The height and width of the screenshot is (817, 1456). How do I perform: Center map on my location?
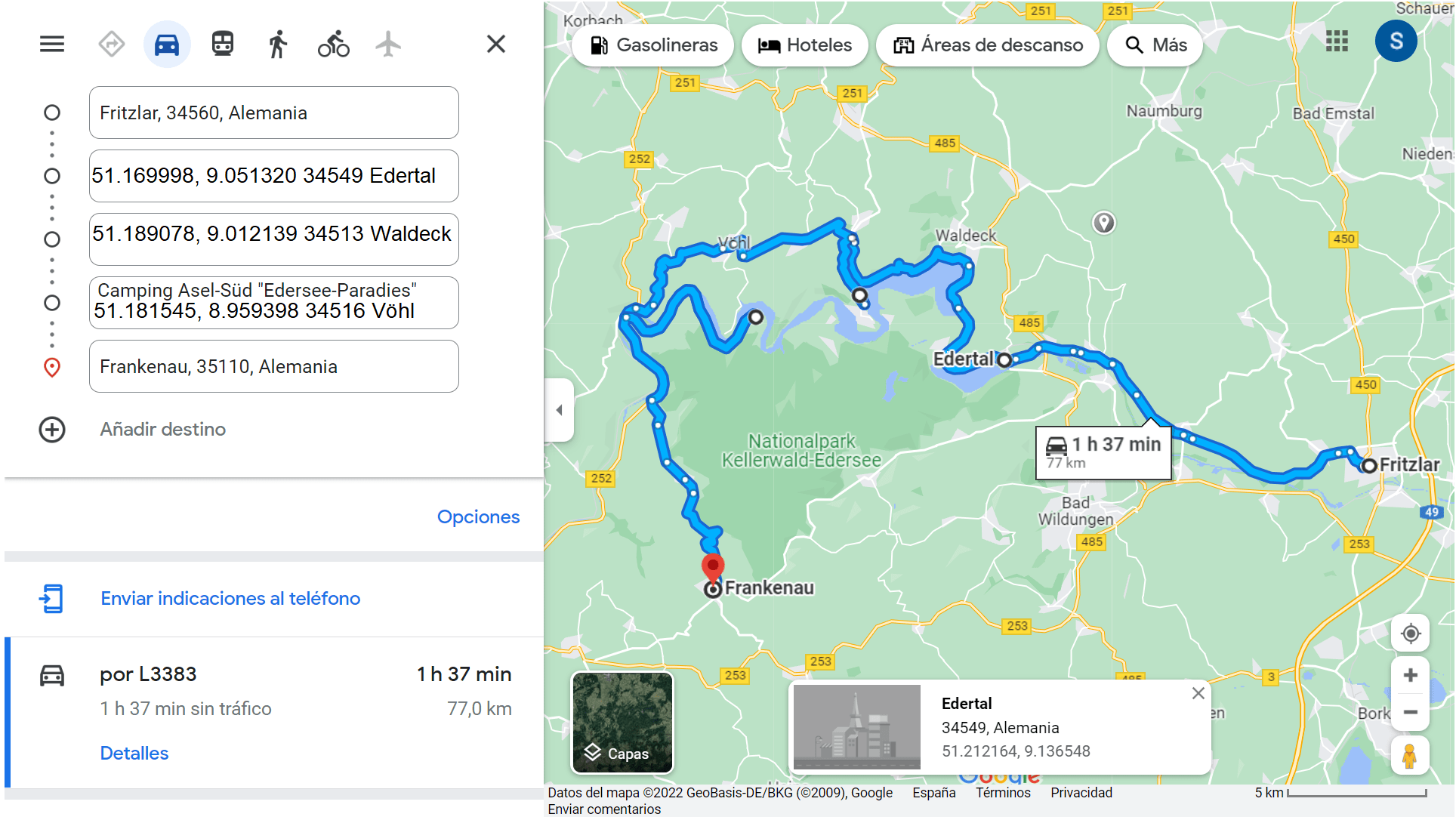coord(1410,634)
